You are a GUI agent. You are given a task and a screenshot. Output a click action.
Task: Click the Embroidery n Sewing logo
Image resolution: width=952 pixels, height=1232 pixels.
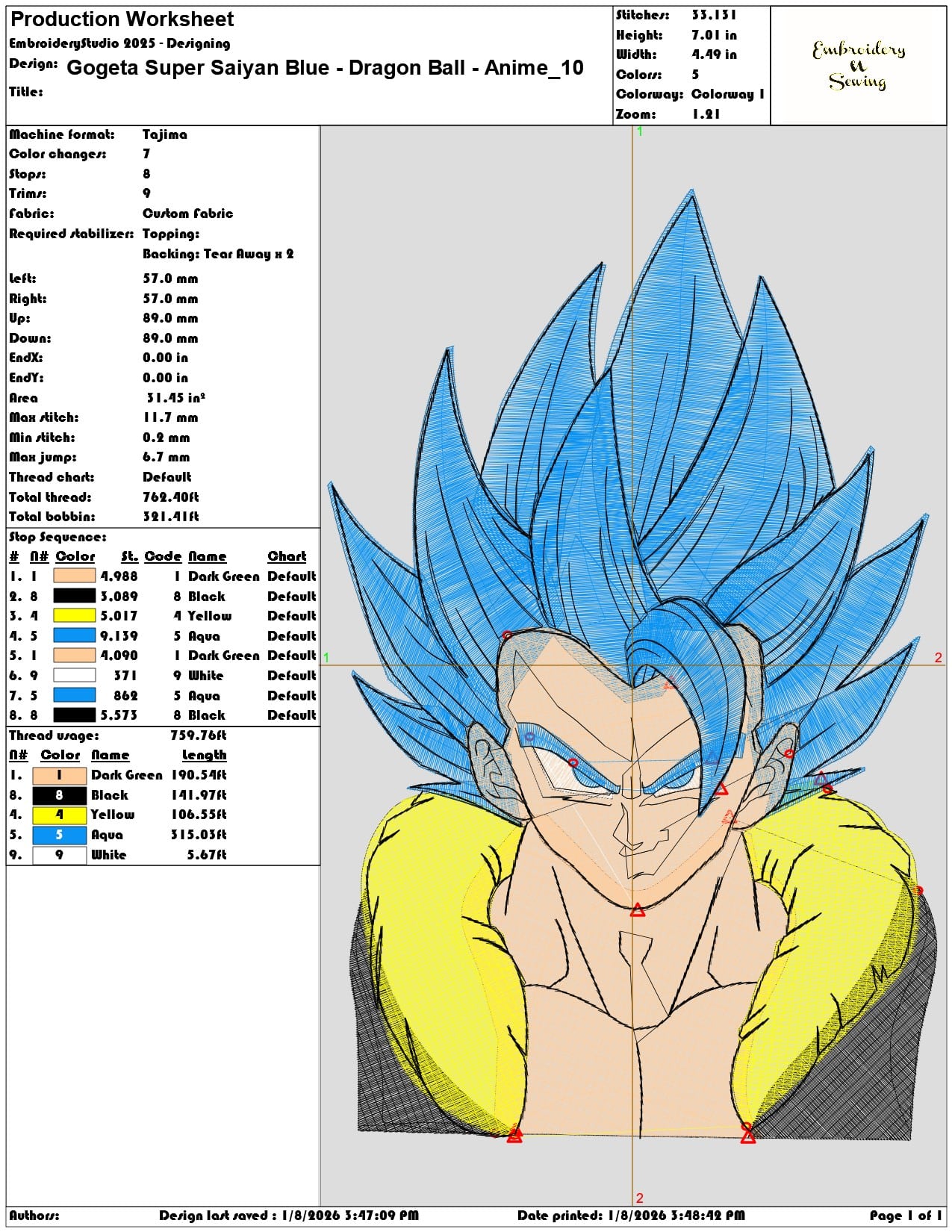tap(858, 65)
